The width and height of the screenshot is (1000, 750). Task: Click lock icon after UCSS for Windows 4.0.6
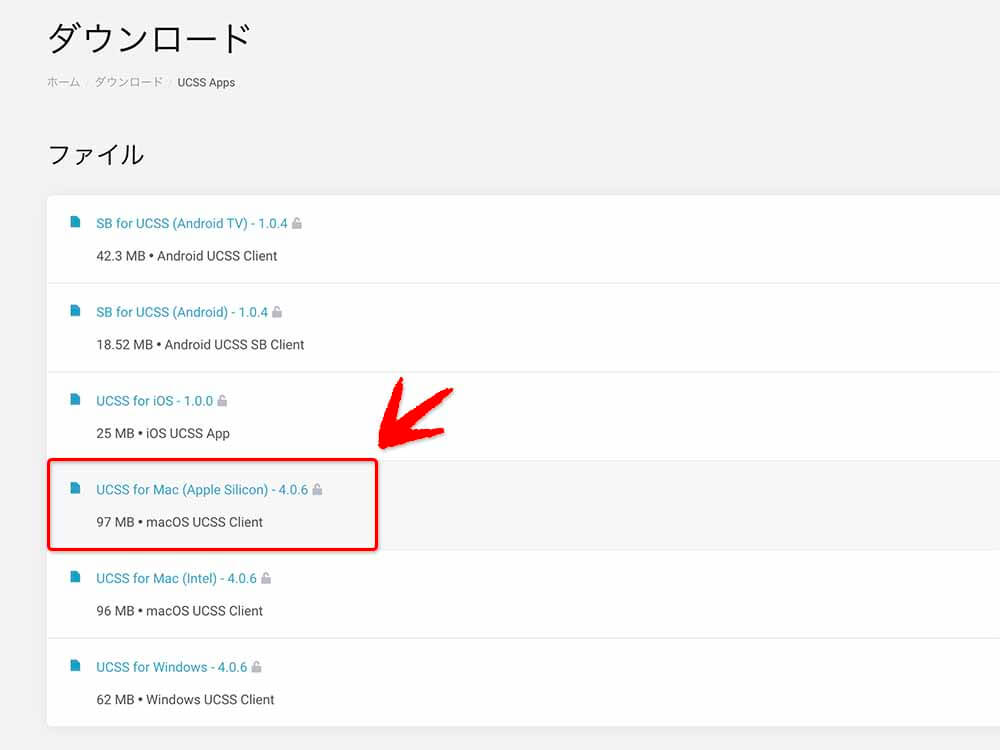tap(256, 667)
